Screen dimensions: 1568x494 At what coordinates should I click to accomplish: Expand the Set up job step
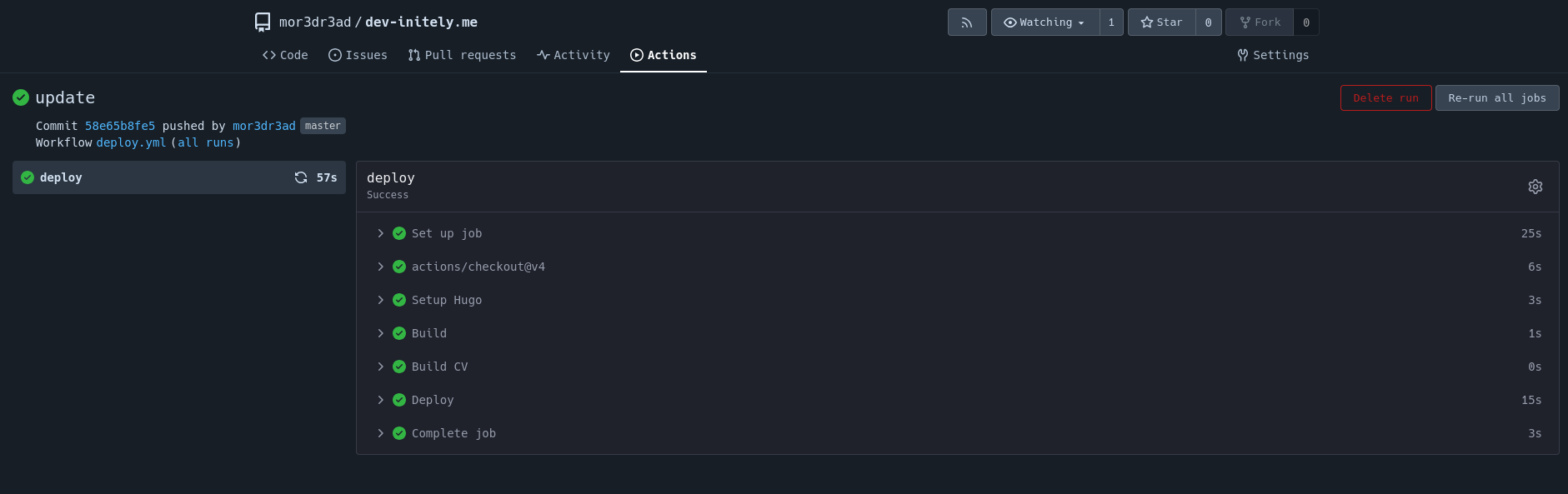click(x=958, y=233)
